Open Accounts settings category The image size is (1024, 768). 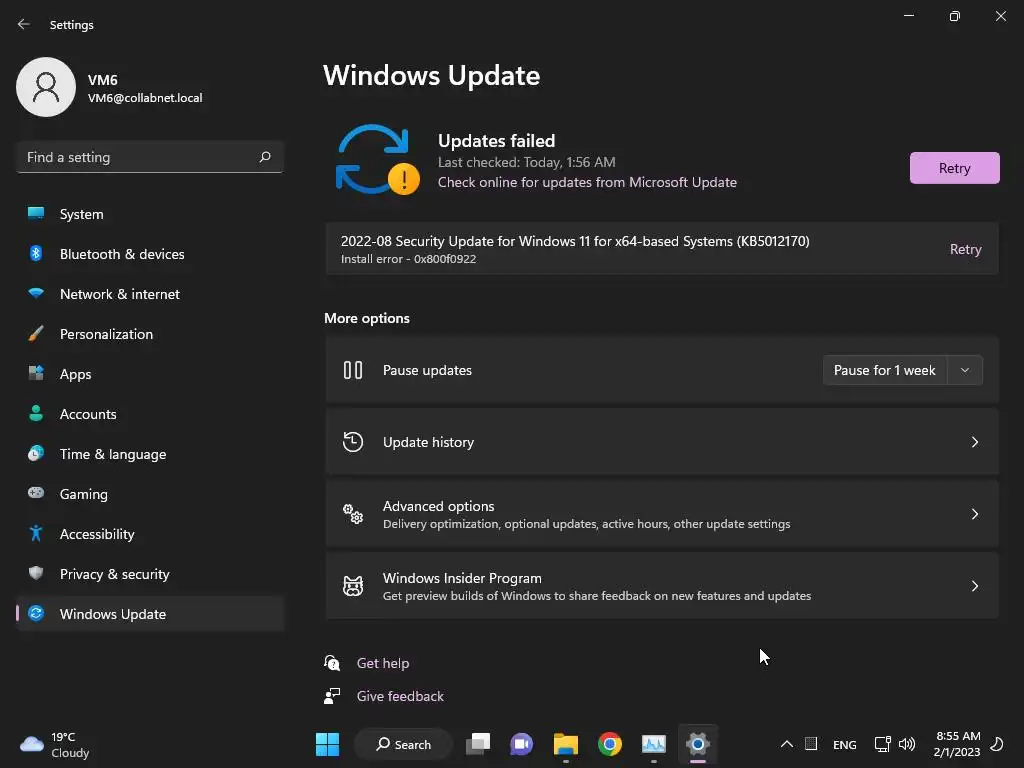click(x=150, y=414)
